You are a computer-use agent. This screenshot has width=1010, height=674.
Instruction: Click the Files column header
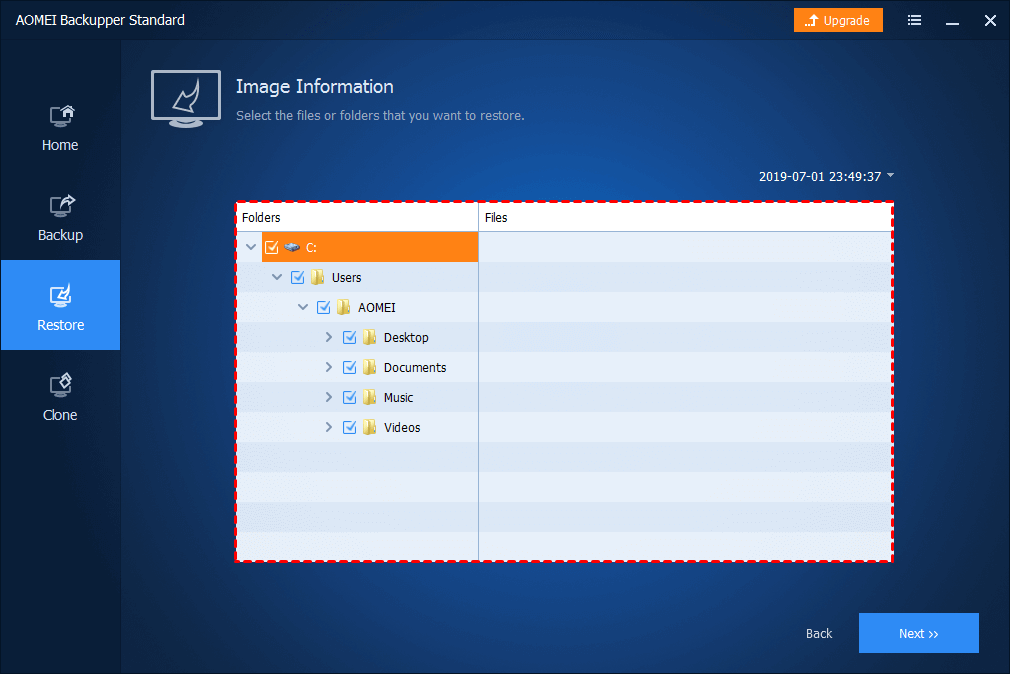tap(685, 217)
